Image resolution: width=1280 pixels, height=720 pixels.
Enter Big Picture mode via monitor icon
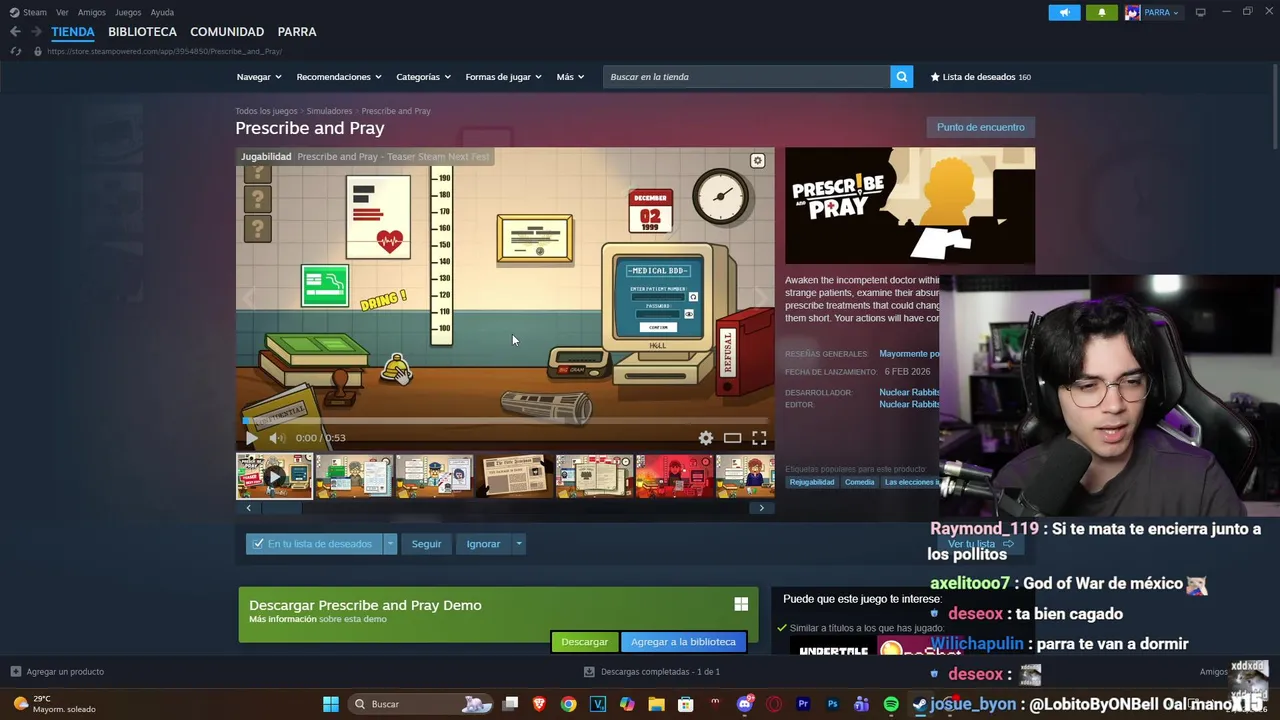tap(1200, 12)
